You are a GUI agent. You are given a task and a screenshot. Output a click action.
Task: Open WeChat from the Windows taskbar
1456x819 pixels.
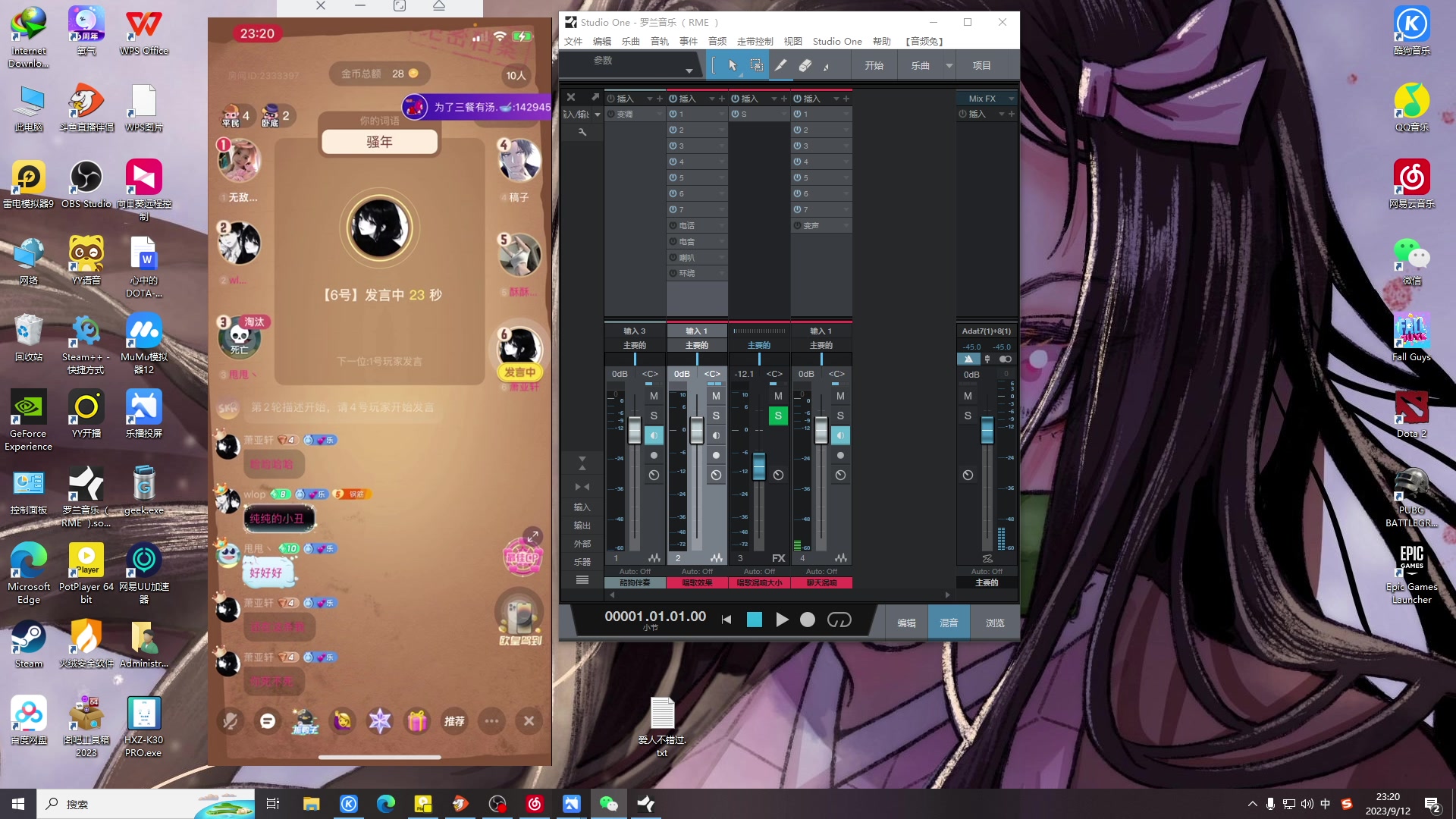(x=609, y=804)
